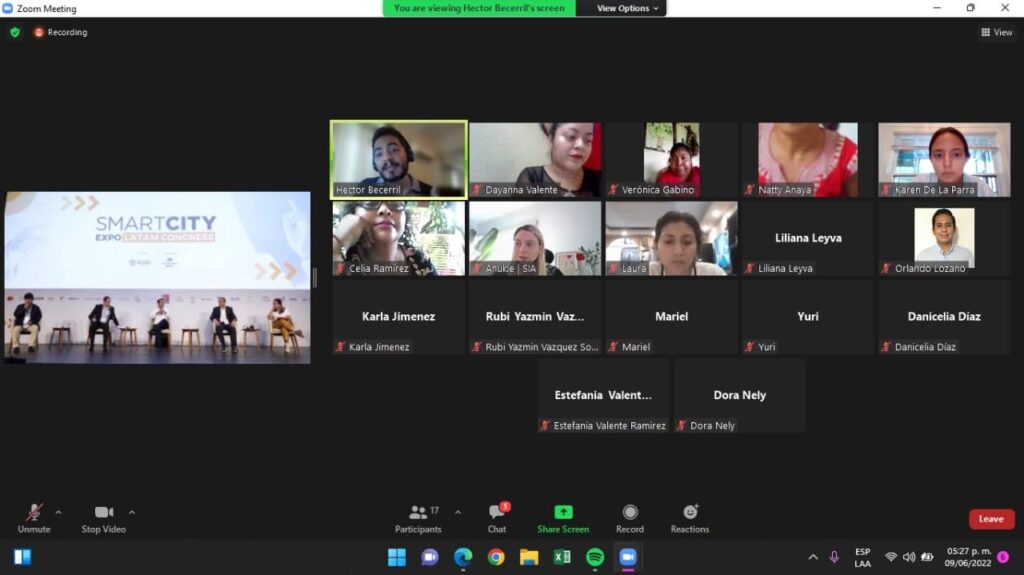This screenshot has height=575, width=1024.
Task: Open Microsoft Edge from taskbar
Action: (463, 557)
